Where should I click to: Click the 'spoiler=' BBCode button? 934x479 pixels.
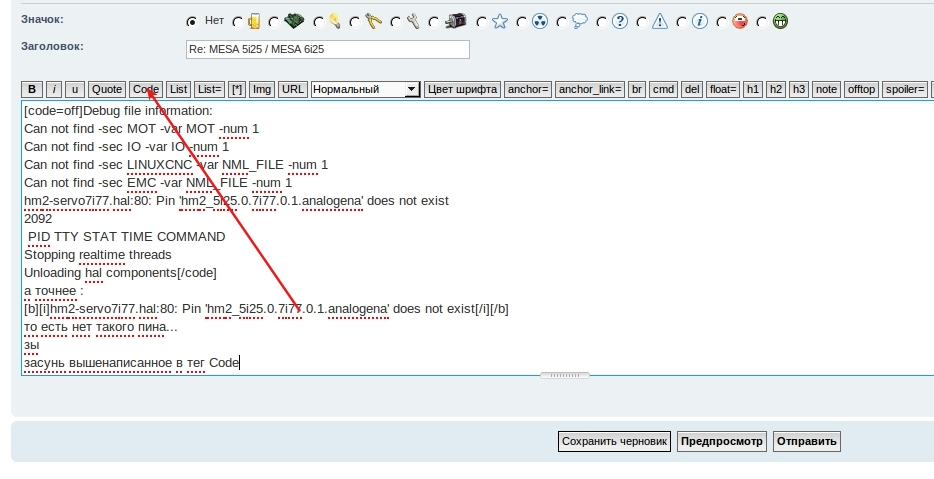(x=905, y=89)
